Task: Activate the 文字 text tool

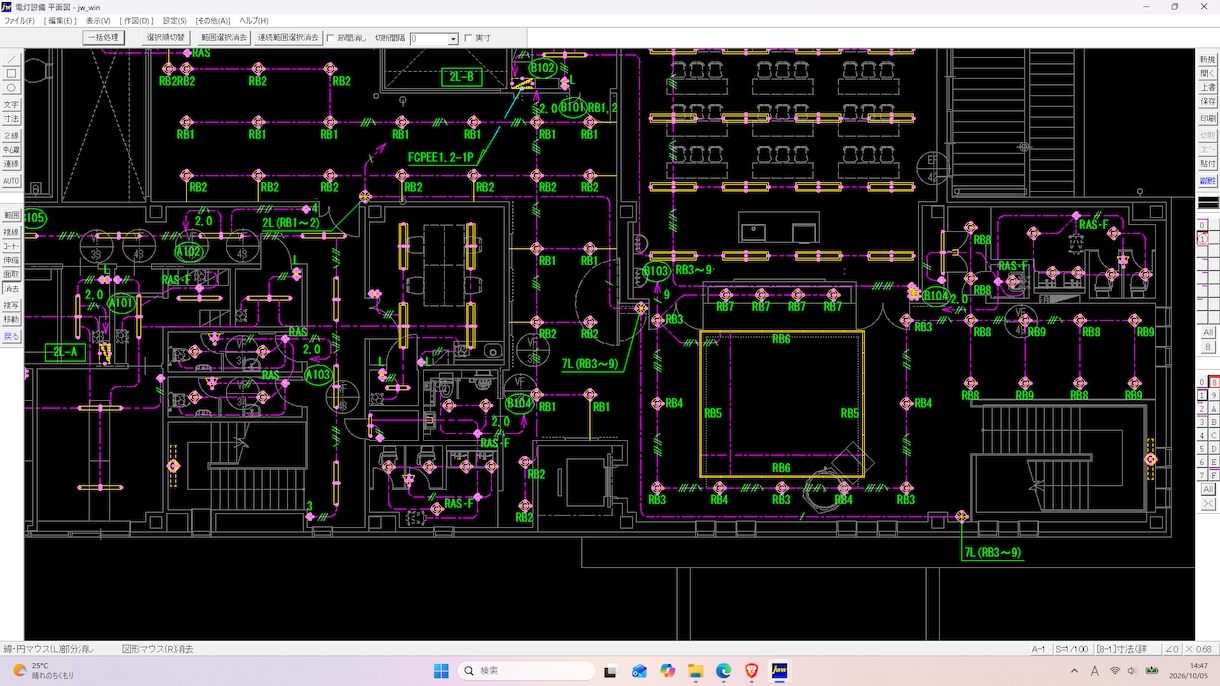Action: click(12, 104)
